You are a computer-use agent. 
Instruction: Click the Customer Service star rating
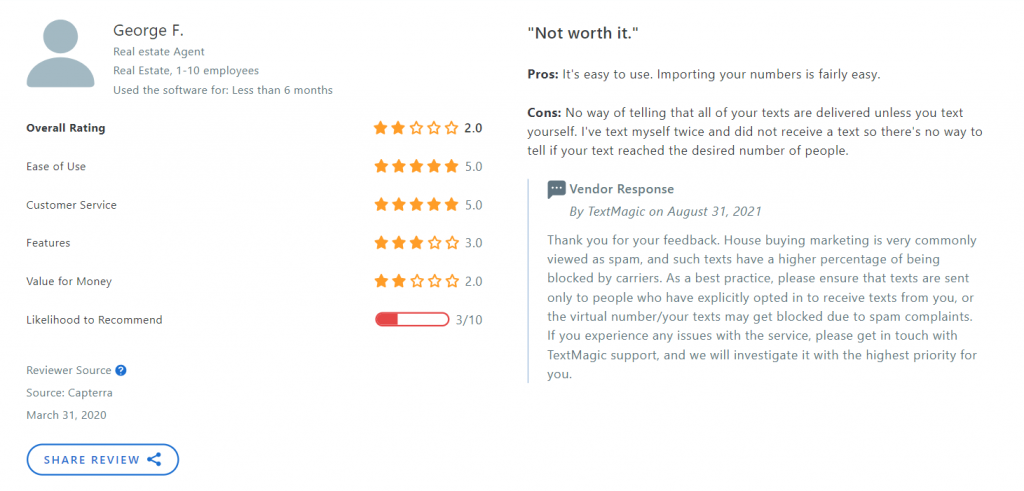point(416,205)
